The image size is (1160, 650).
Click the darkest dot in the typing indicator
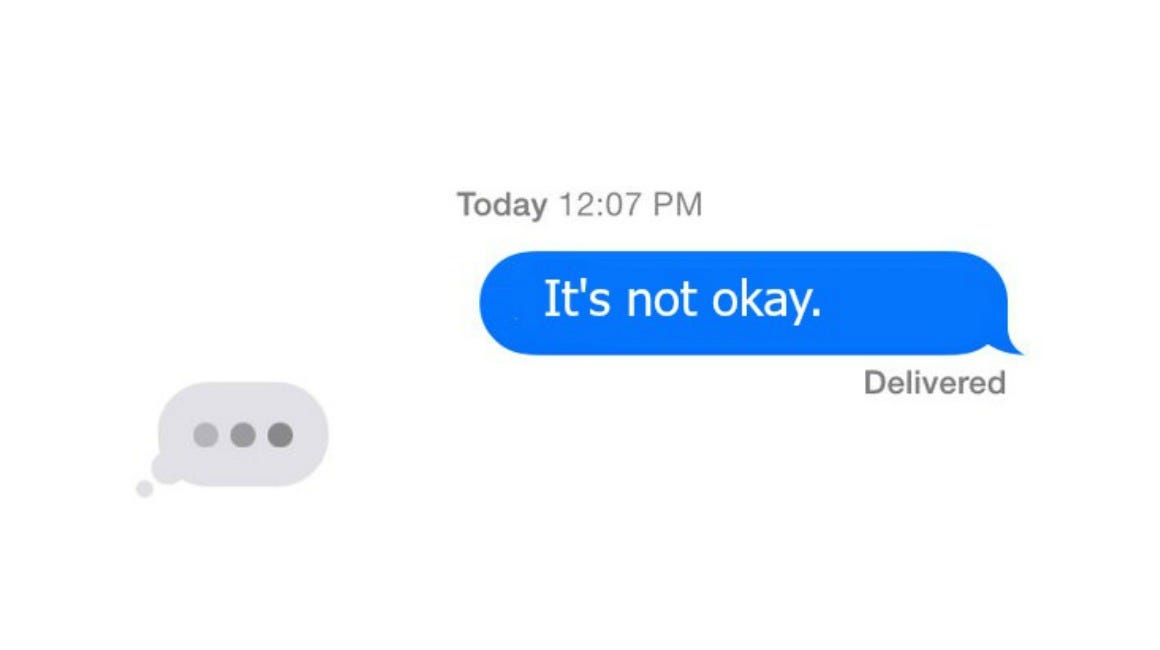point(280,435)
